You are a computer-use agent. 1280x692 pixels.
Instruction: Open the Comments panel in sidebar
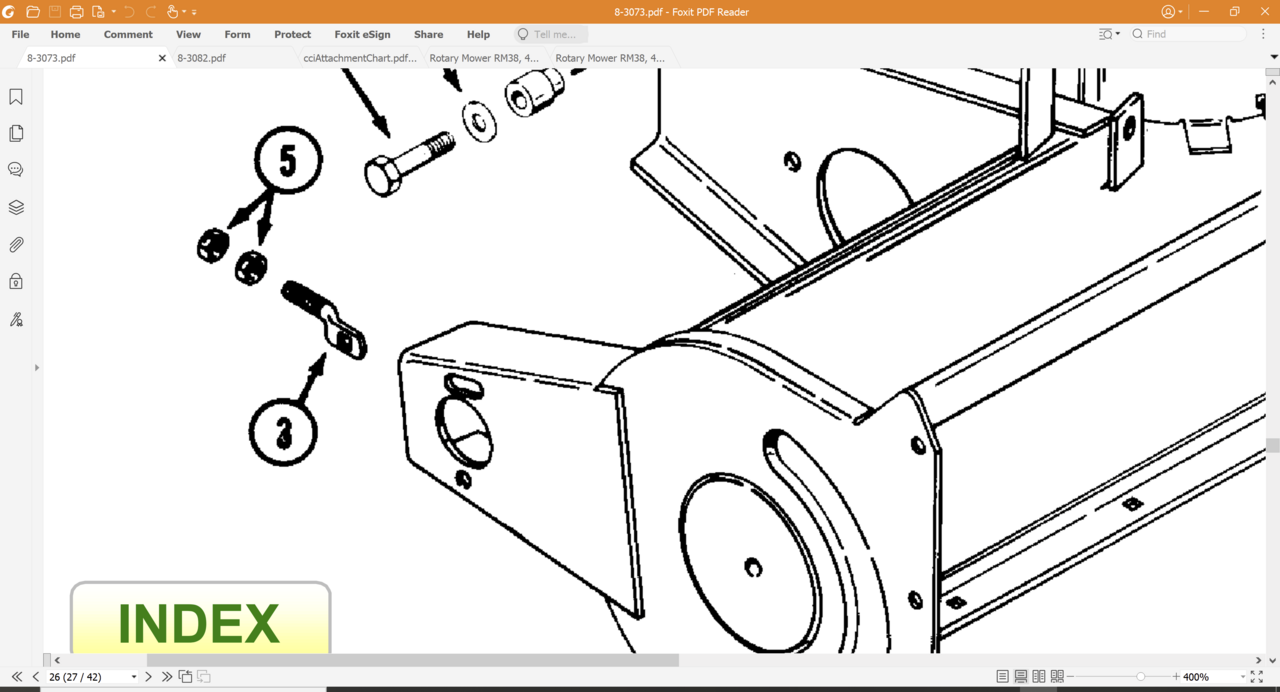pos(16,170)
